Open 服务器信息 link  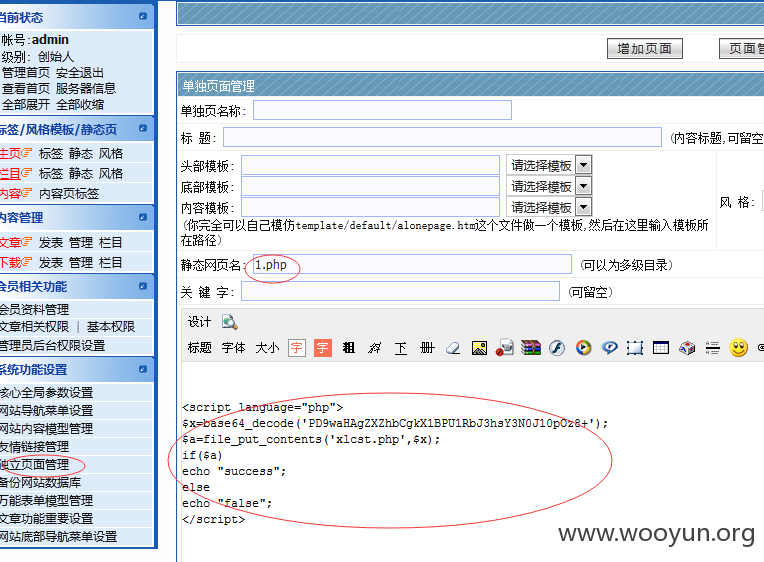point(86,88)
